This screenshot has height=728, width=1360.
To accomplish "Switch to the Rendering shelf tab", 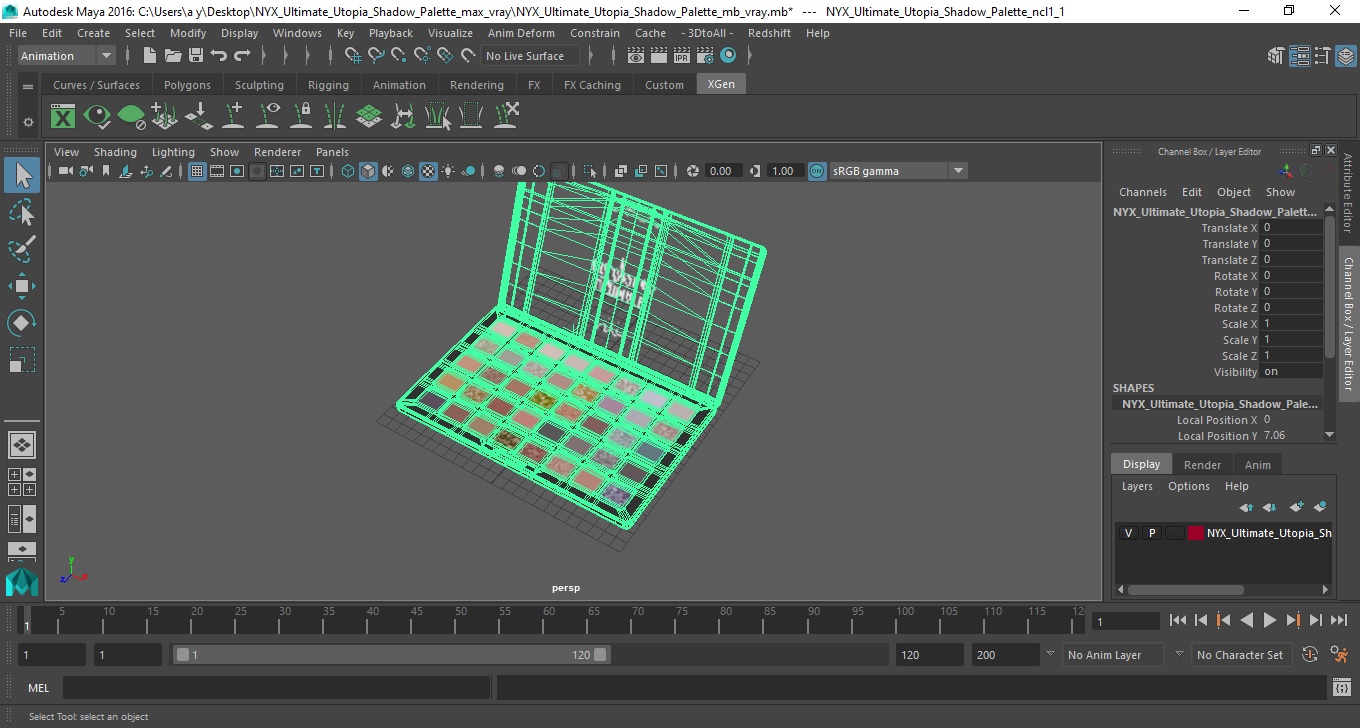I will (x=477, y=85).
